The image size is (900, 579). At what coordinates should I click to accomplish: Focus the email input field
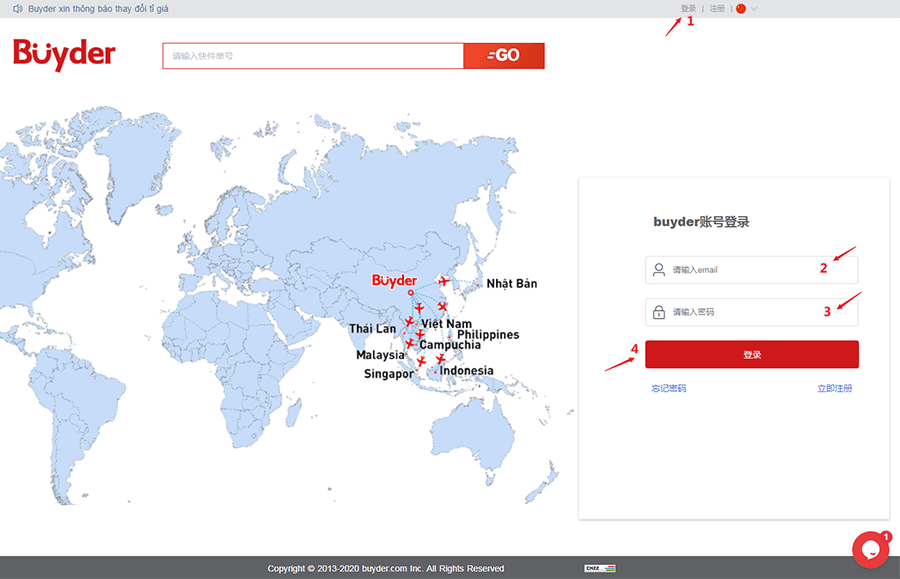coord(751,270)
